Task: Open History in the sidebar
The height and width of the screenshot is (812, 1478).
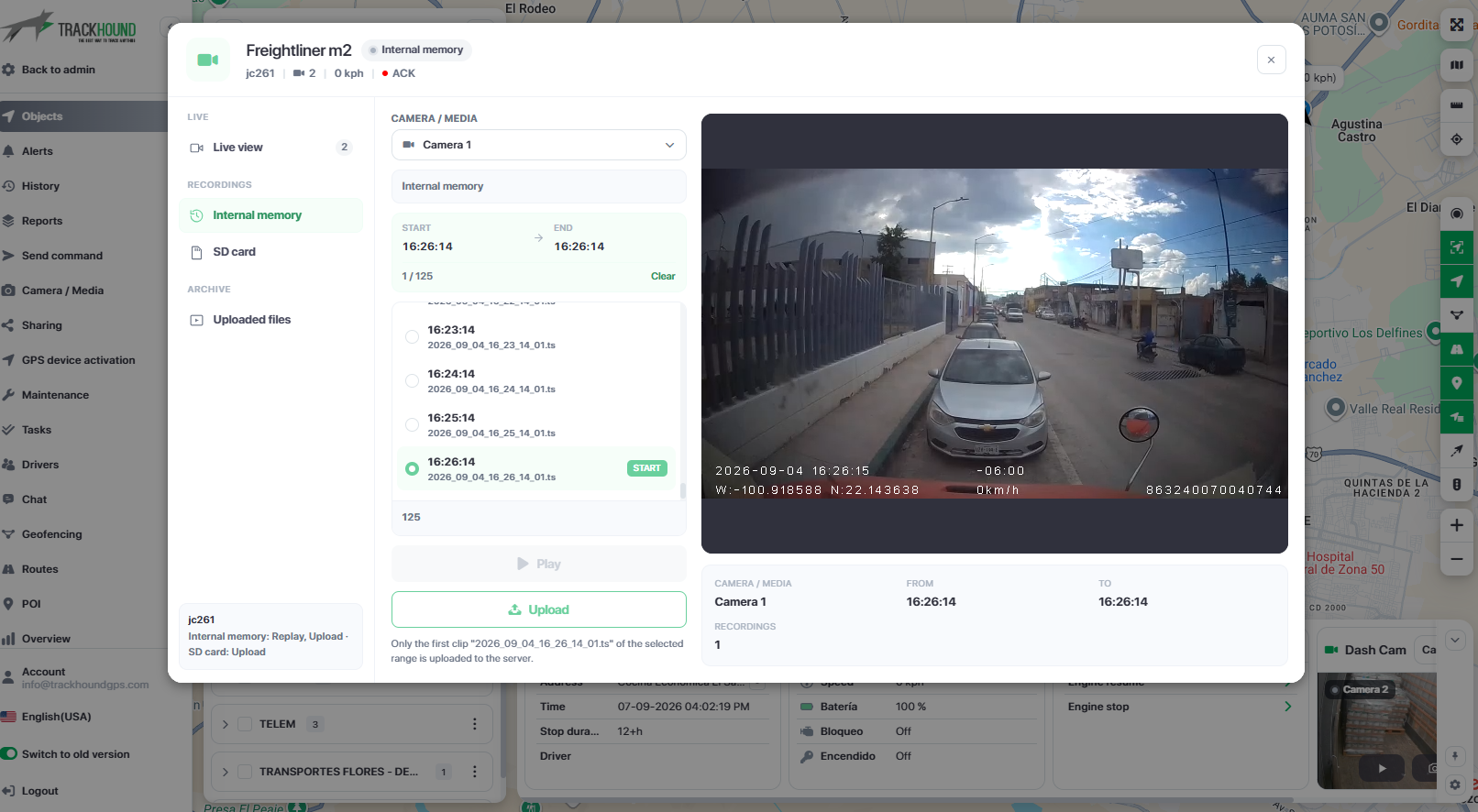Action: click(40, 186)
